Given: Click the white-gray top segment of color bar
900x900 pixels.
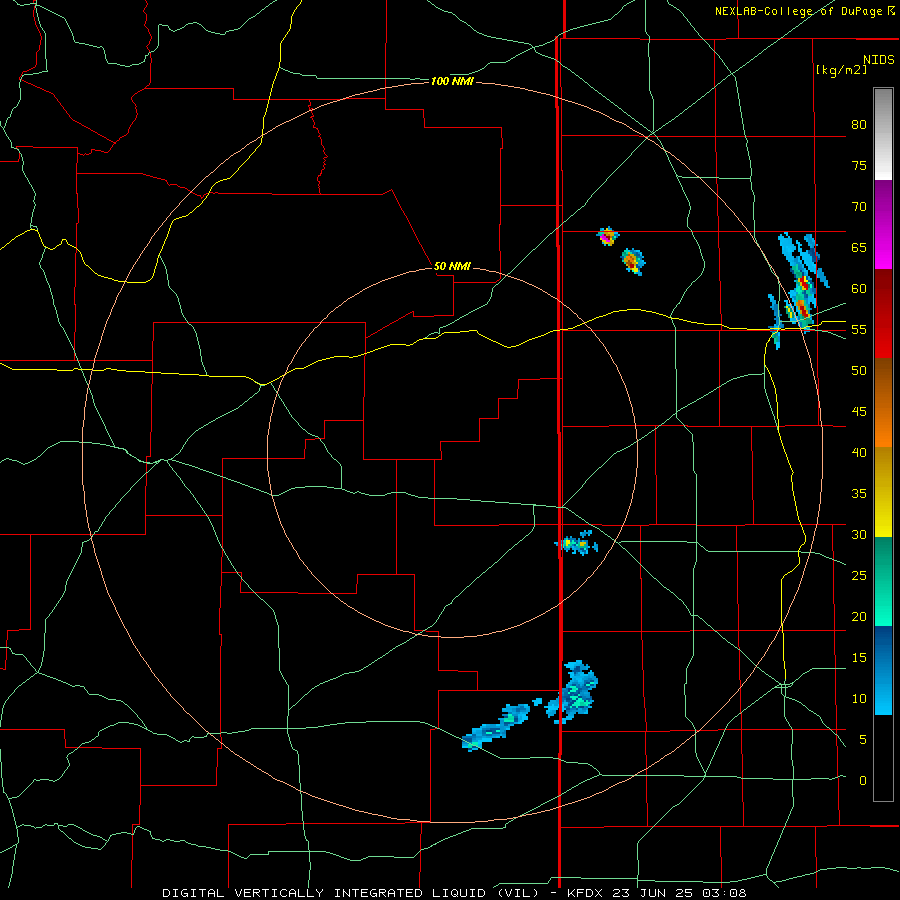Looking at the screenshot, I should pos(883,134).
